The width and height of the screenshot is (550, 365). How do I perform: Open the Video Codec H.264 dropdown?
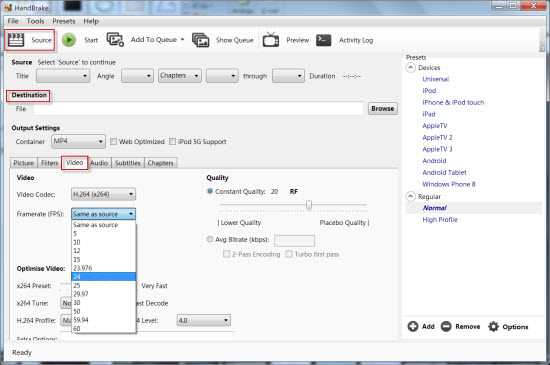pos(103,194)
